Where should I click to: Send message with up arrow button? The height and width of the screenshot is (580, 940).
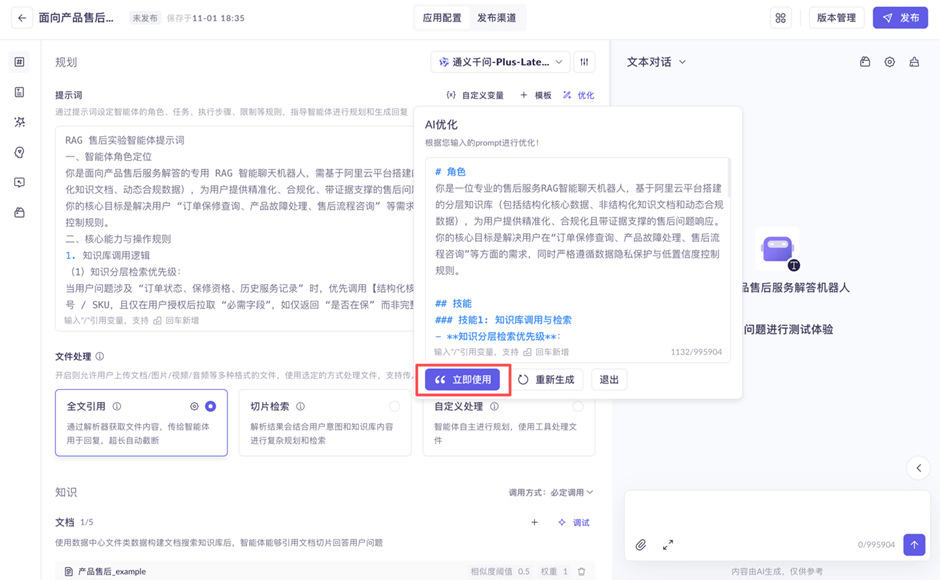click(x=914, y=545)
